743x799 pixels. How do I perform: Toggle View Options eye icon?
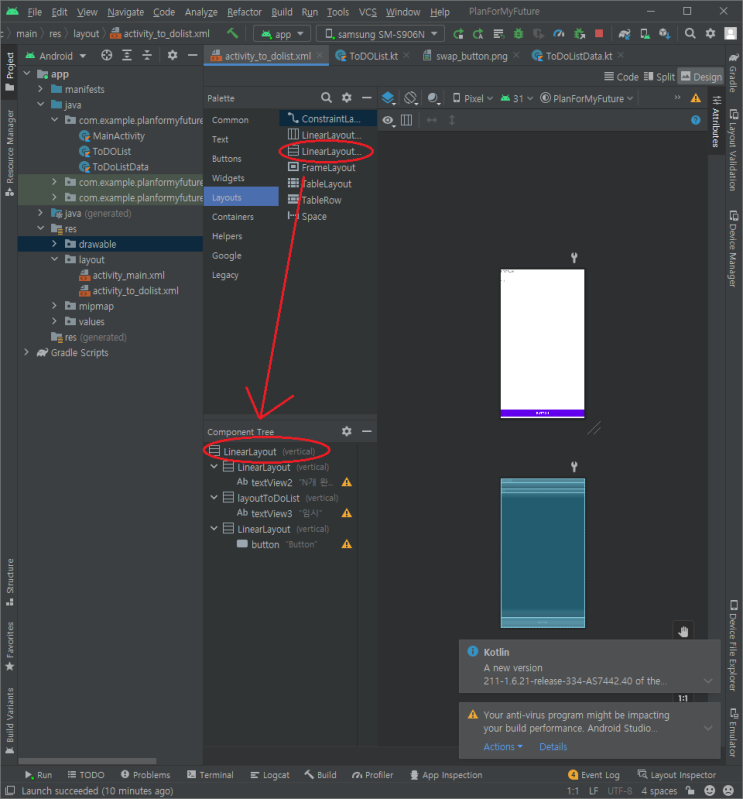click(x=388, y=120)
